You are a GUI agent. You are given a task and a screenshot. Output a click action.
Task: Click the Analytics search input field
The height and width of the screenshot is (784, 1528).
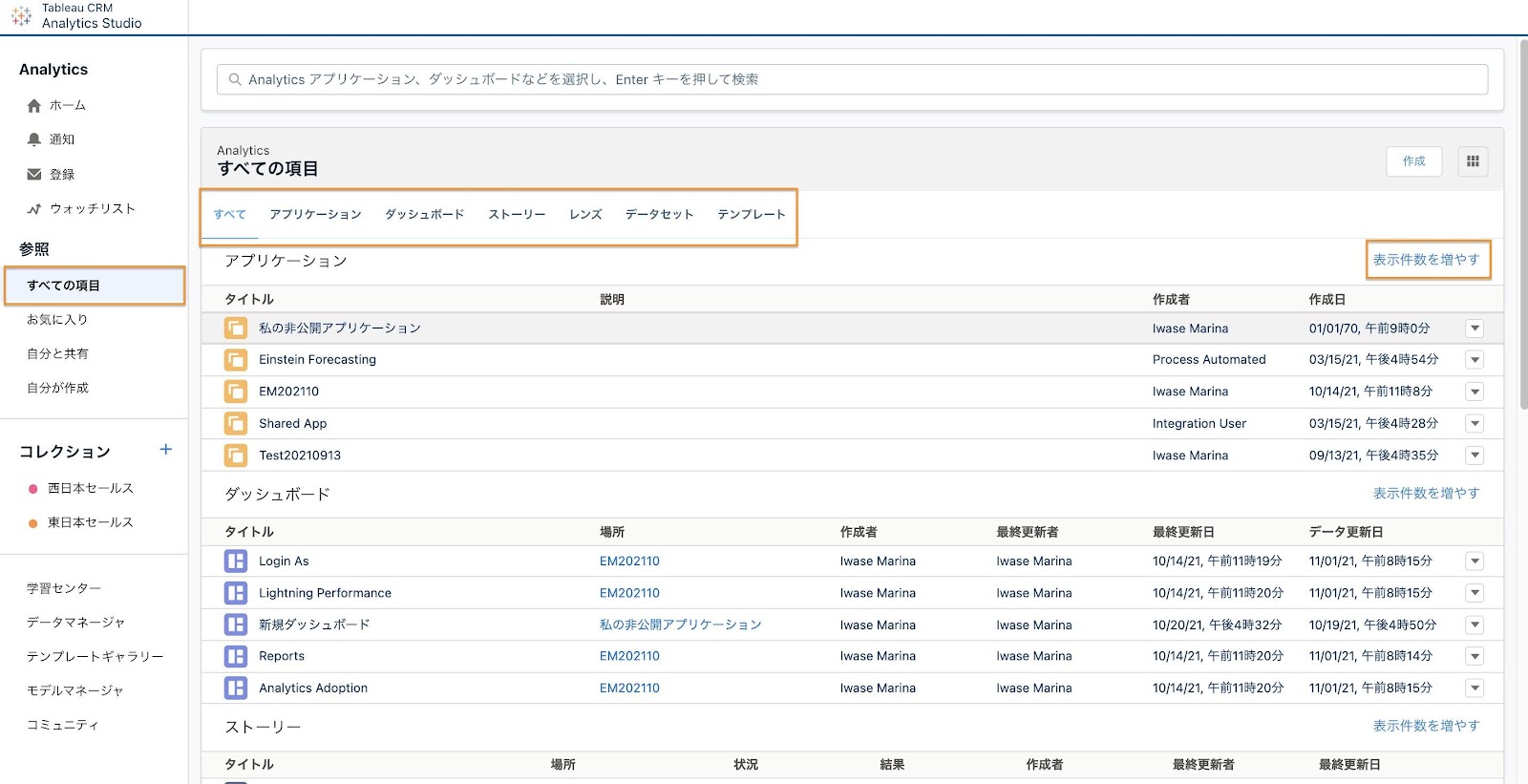coord(852,79)
